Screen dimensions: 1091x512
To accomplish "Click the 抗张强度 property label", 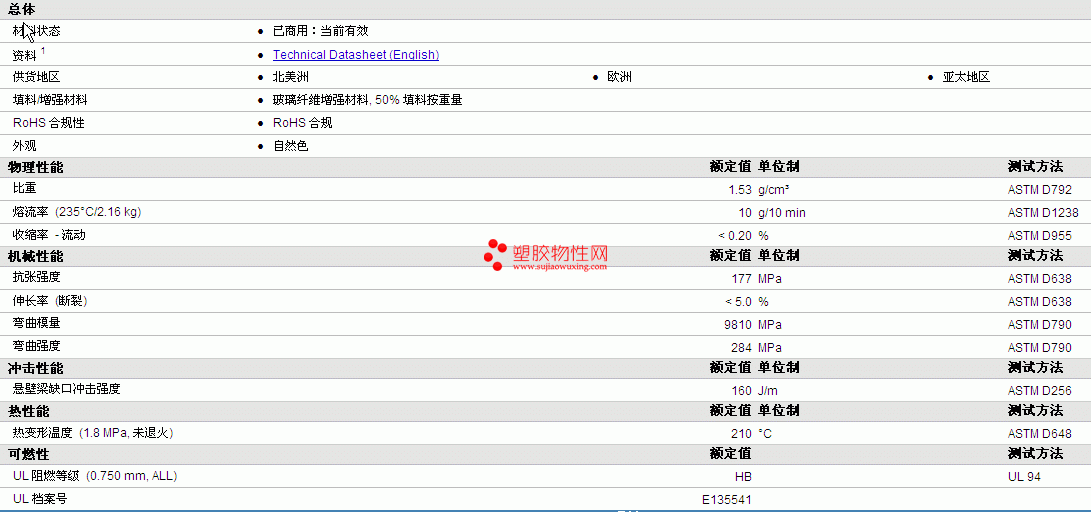I will click(37, 277).
